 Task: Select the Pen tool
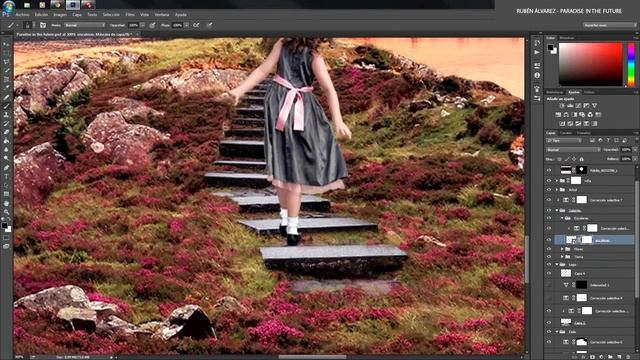6,168
